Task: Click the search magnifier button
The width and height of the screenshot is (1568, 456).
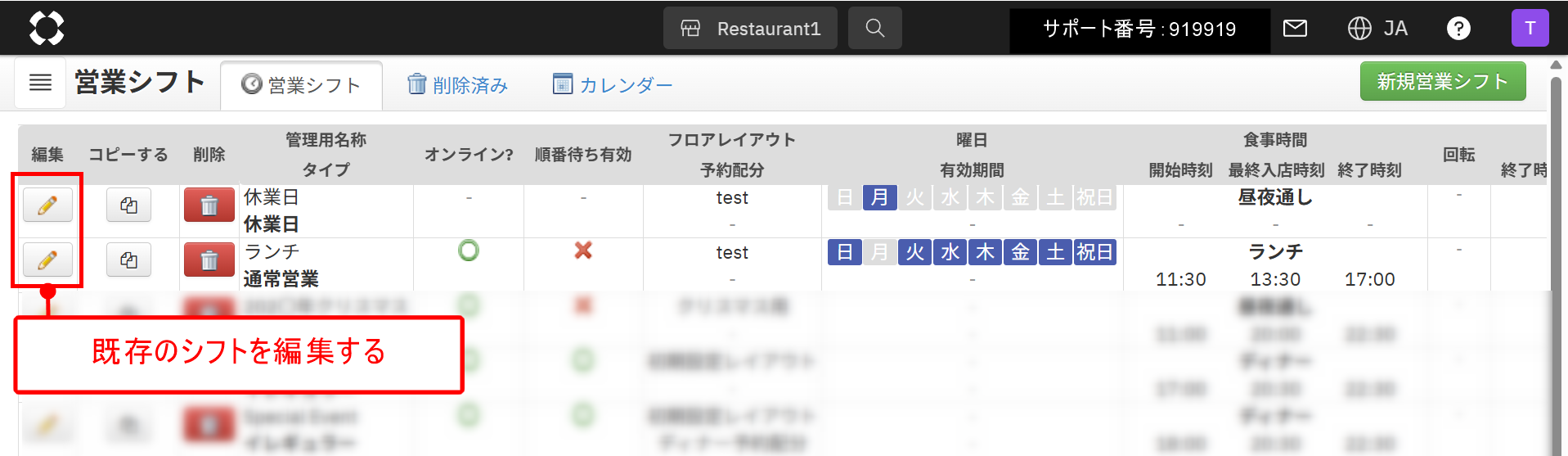Action: click(875, 28)
